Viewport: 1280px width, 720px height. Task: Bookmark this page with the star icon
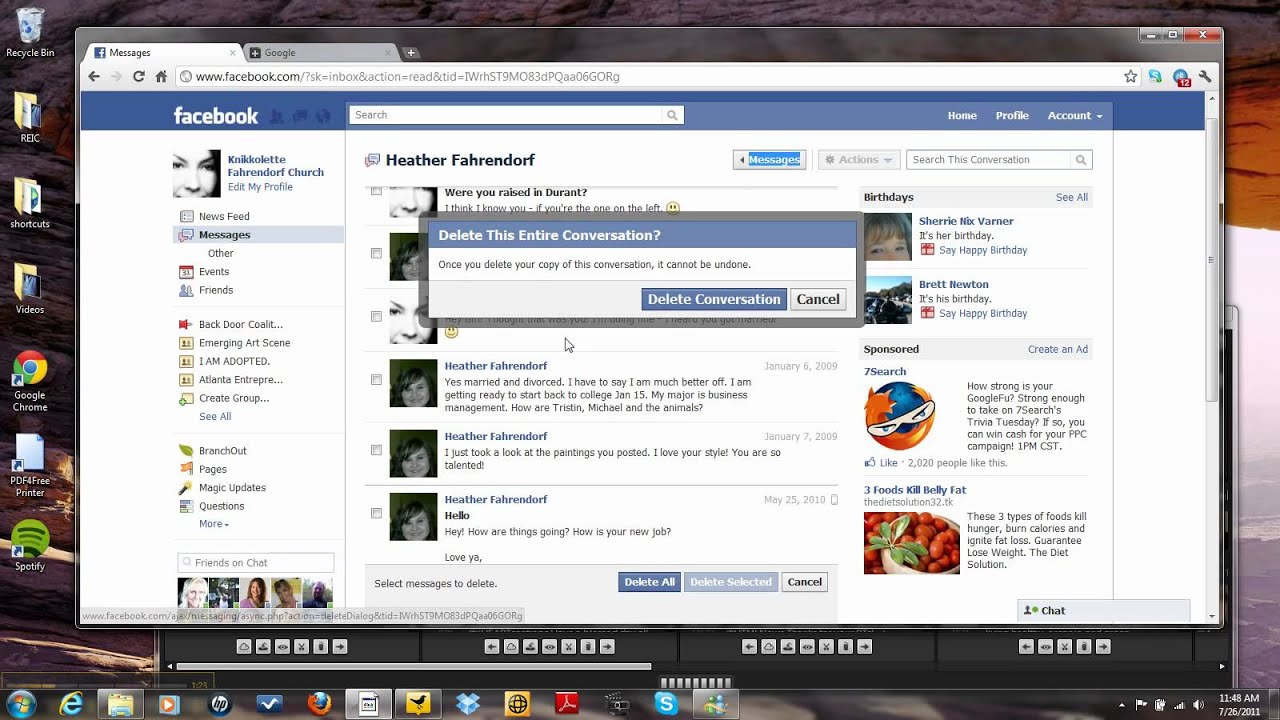point(1130,76)
